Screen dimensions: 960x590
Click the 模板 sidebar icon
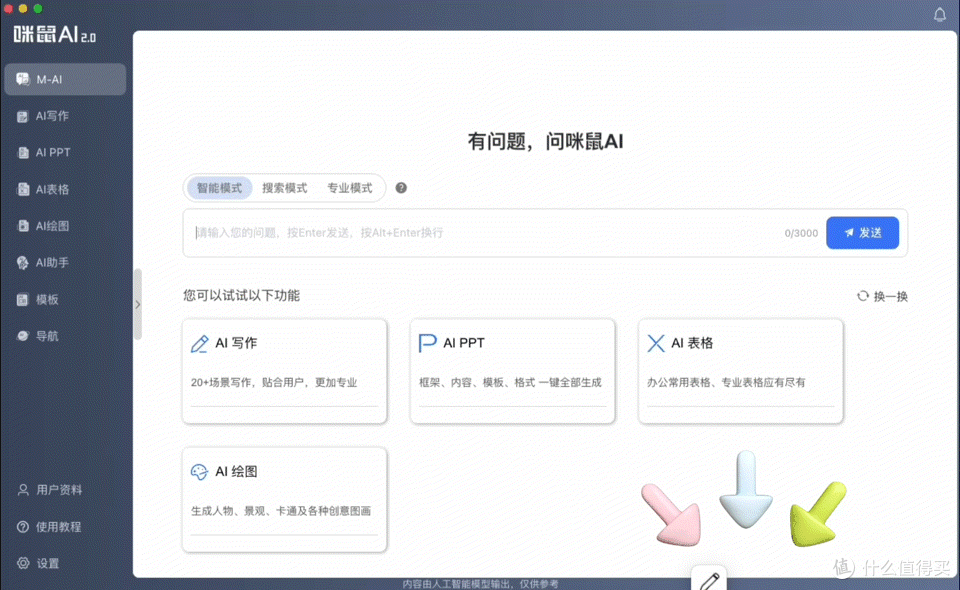[x=23, y=299]
